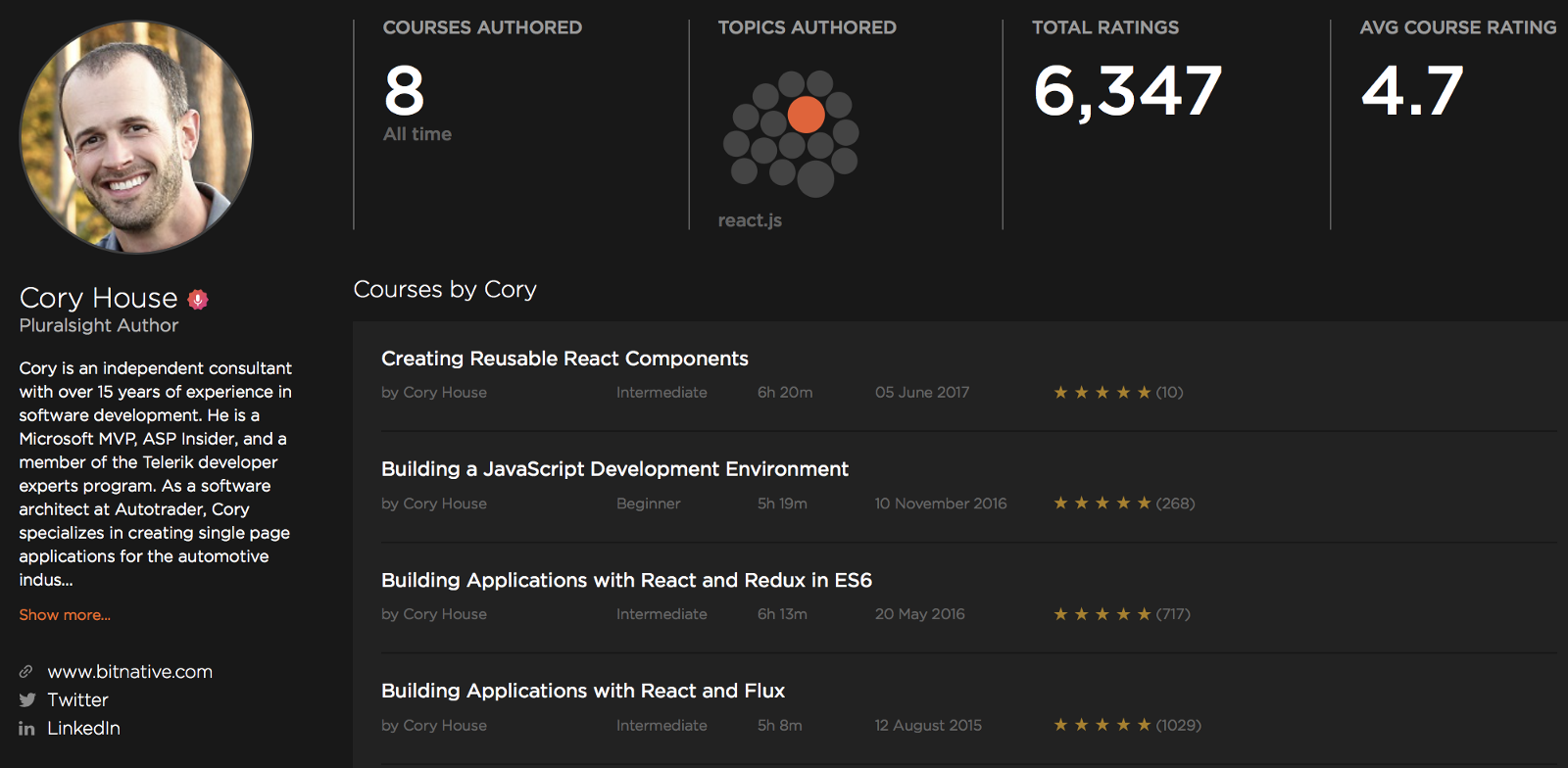Click the star rating with 717 reviews

1102,614
